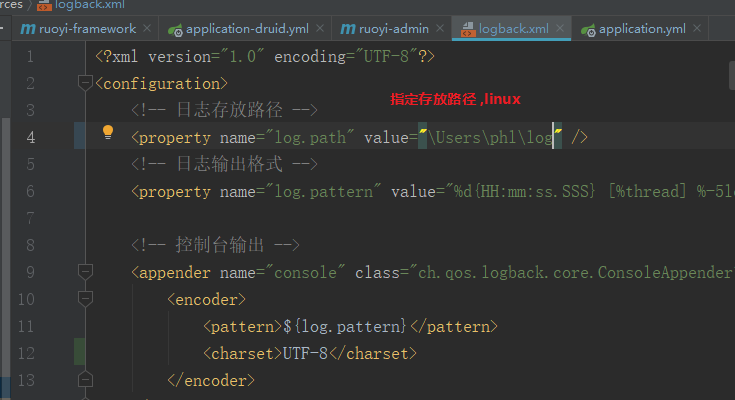Click the ConsoleAppender class value
Viewport: 735px width, 400px height.
[x=572, y=272]
